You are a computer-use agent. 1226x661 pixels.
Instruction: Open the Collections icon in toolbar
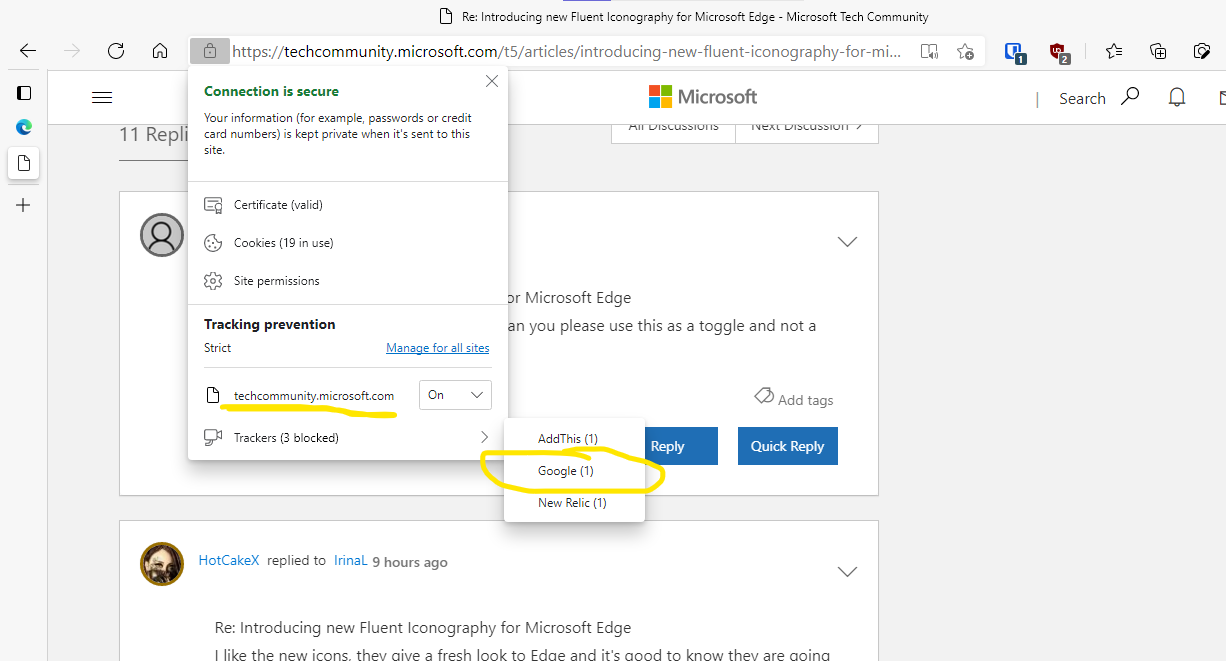(x=1158, y=51)
